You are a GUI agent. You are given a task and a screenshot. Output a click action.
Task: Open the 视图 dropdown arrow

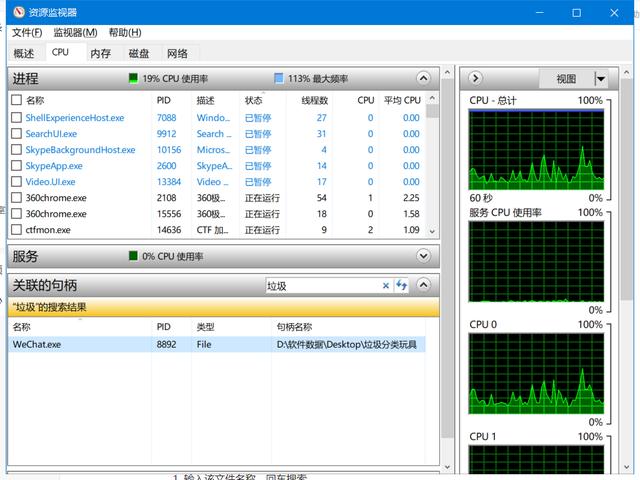coord(600,78)
